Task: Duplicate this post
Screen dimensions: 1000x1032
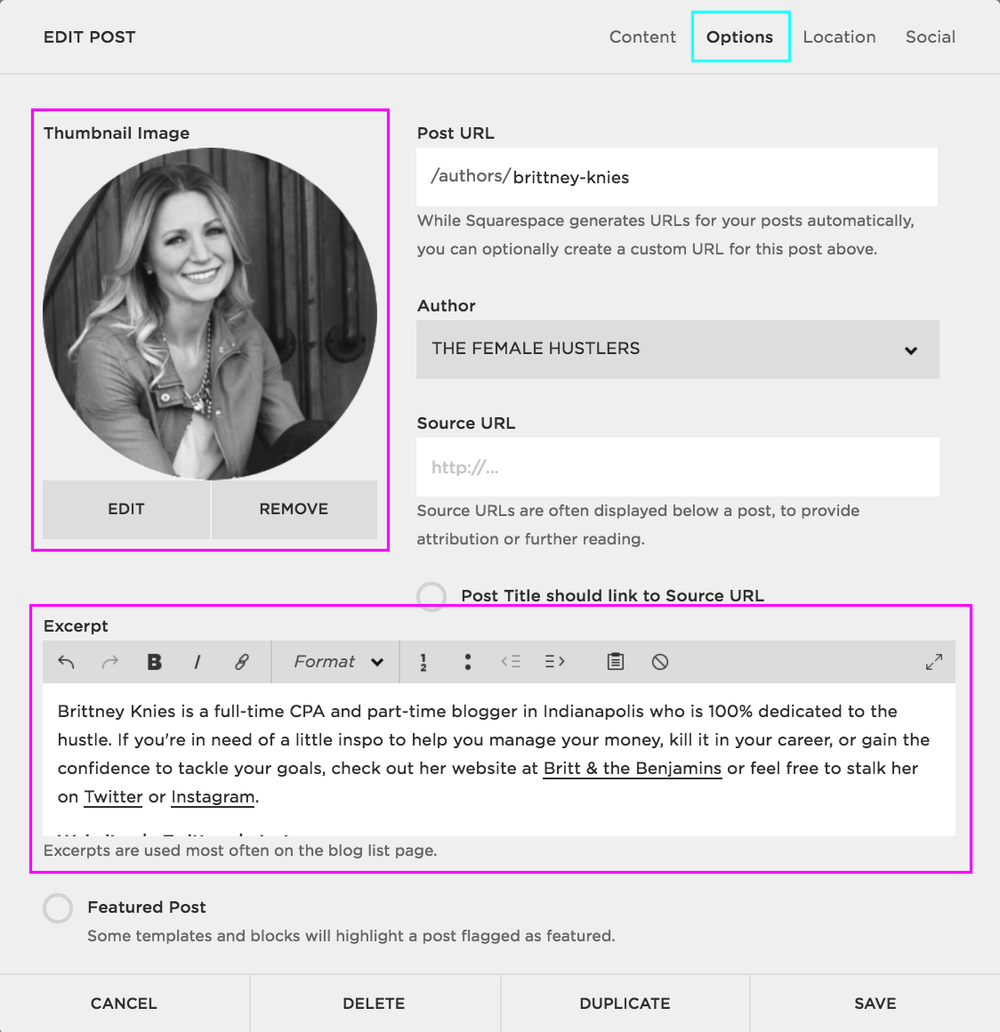Action: pos(624,1003)
